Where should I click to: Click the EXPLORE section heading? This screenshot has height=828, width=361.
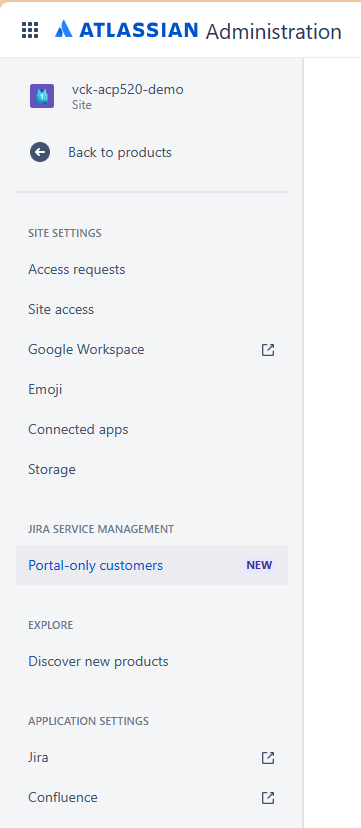click(x=51, y=625)
